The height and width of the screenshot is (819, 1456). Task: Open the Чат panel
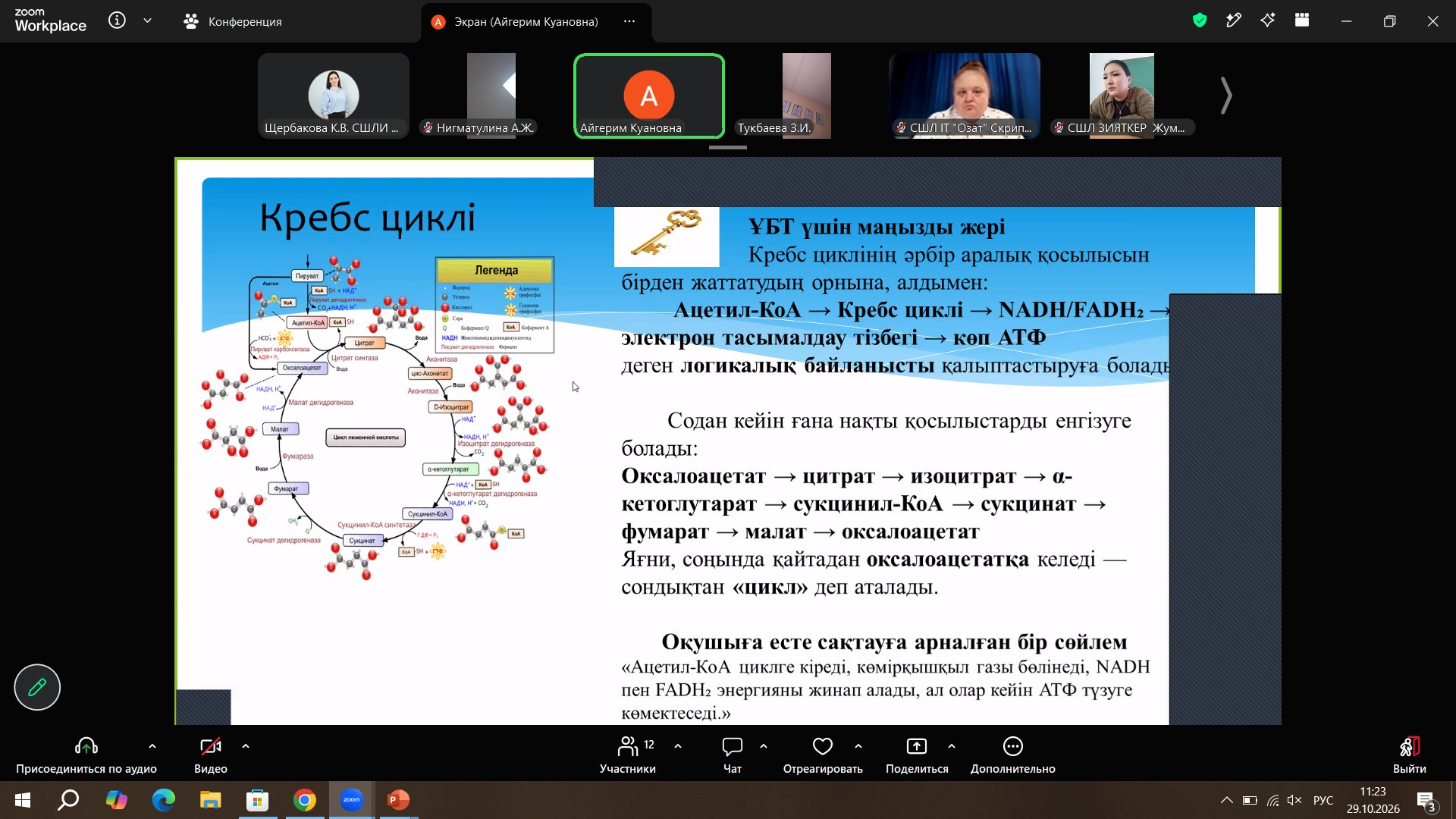733,755
